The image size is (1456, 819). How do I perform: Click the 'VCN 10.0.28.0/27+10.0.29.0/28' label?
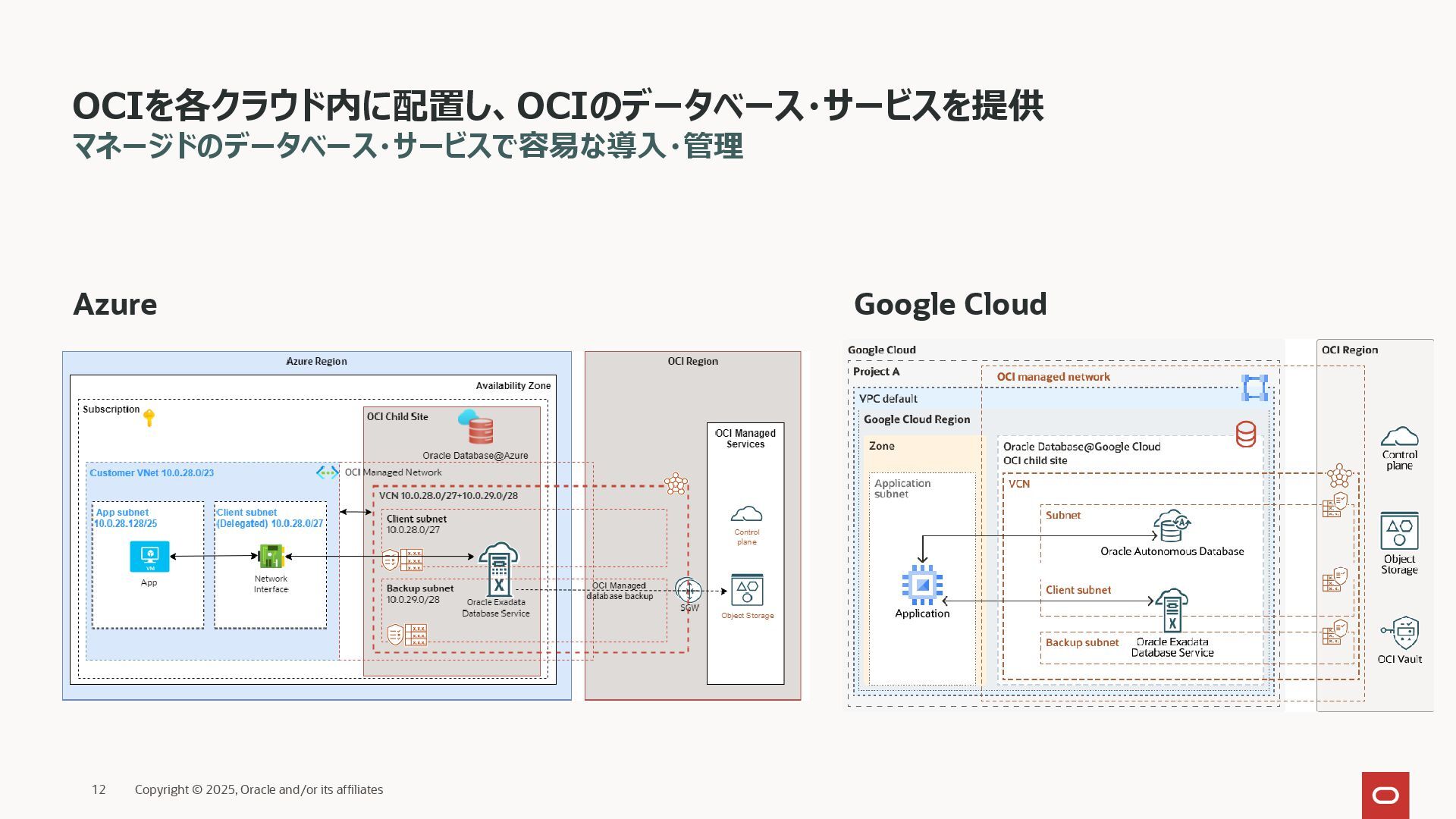[x=448, y=495]
